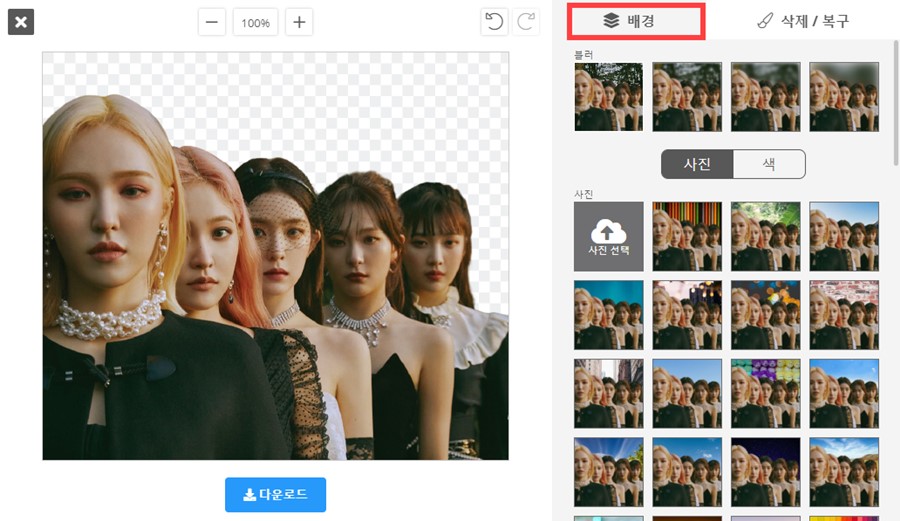Click the right panel vertical scrollbar
The image size is (900, 521).
tap(896, 103)
